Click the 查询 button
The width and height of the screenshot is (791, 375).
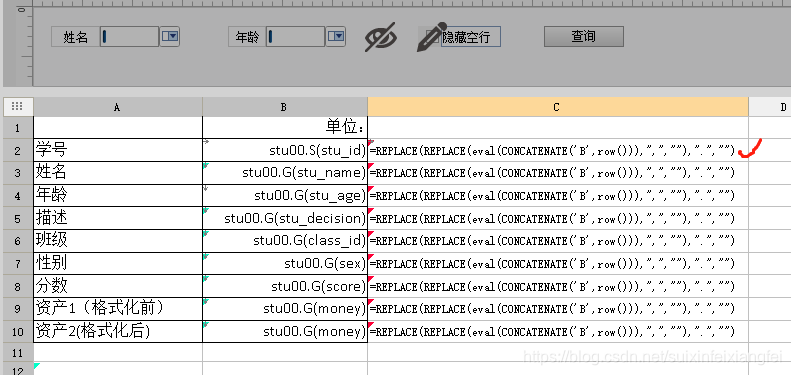(584, 36)
